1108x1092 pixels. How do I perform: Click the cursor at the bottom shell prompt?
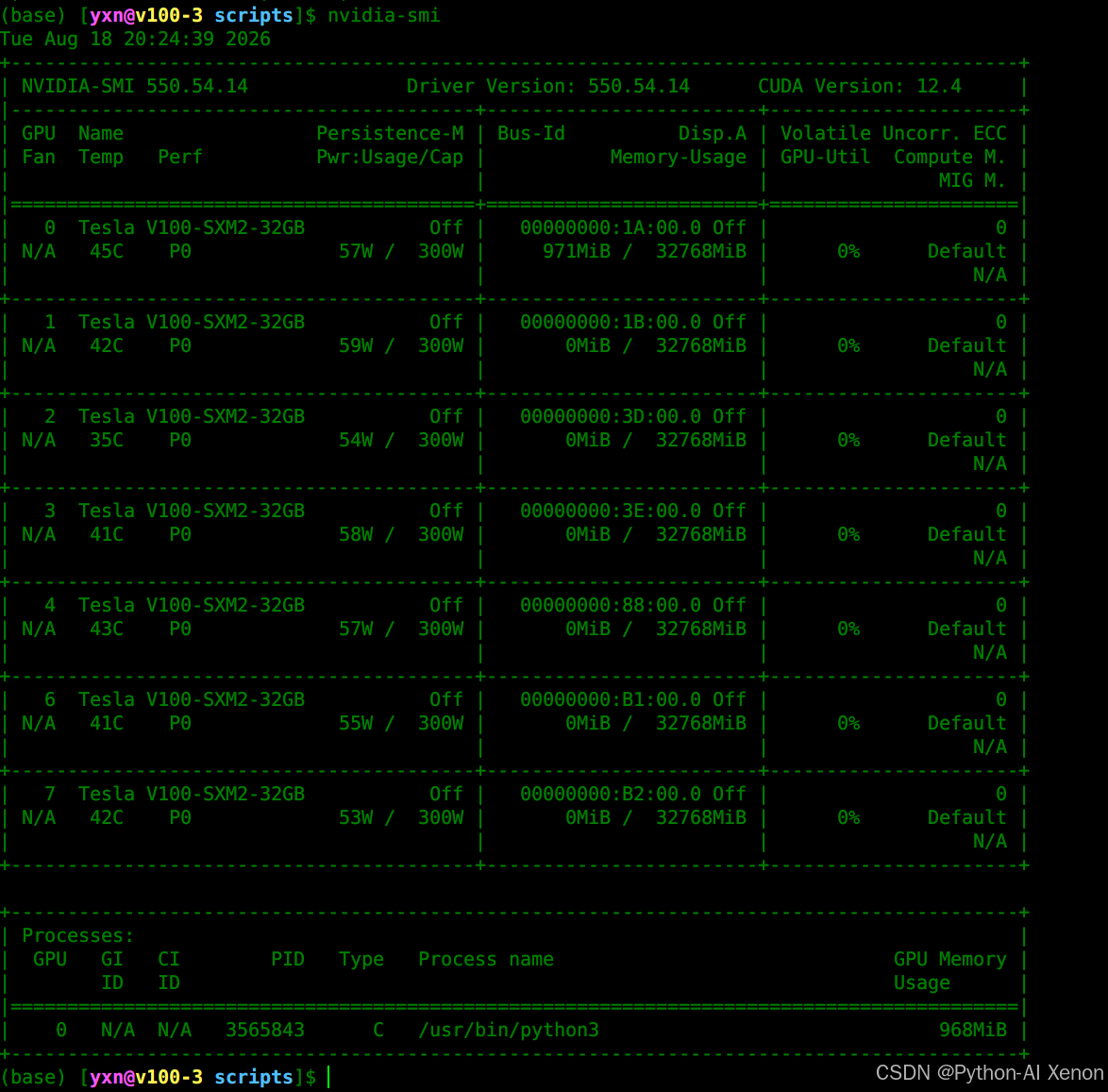click(328, 1077)
